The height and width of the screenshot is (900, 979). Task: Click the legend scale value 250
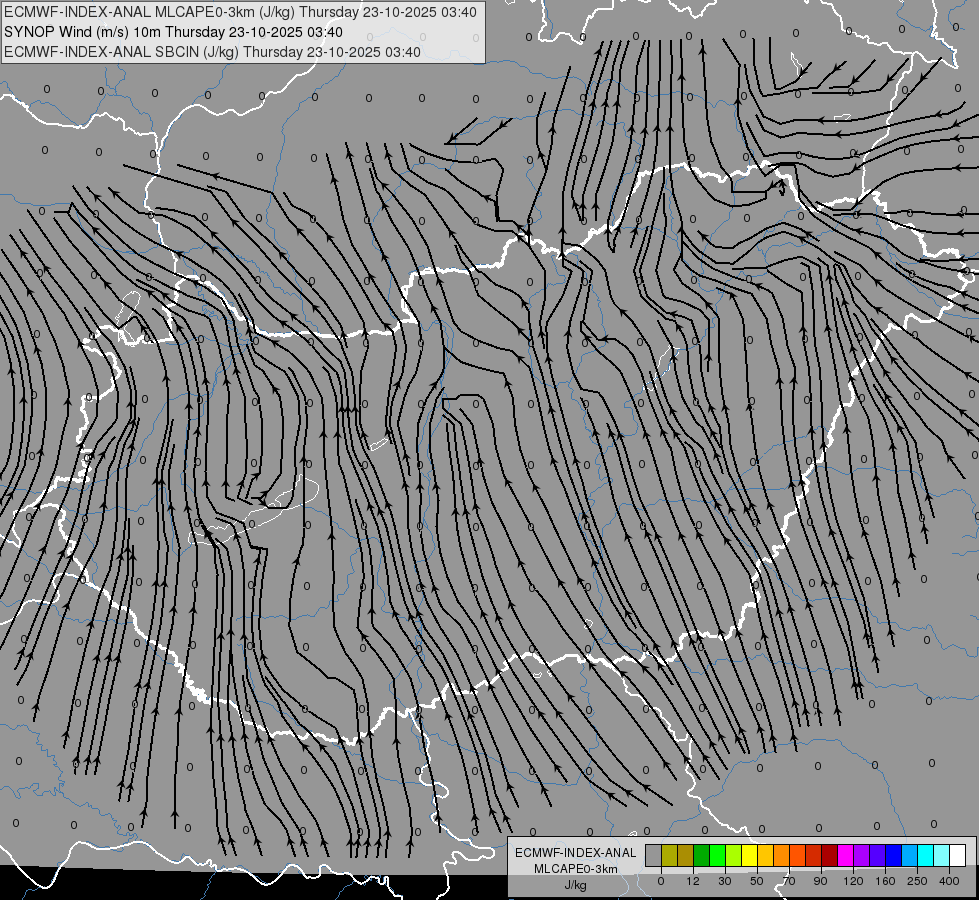917,881
